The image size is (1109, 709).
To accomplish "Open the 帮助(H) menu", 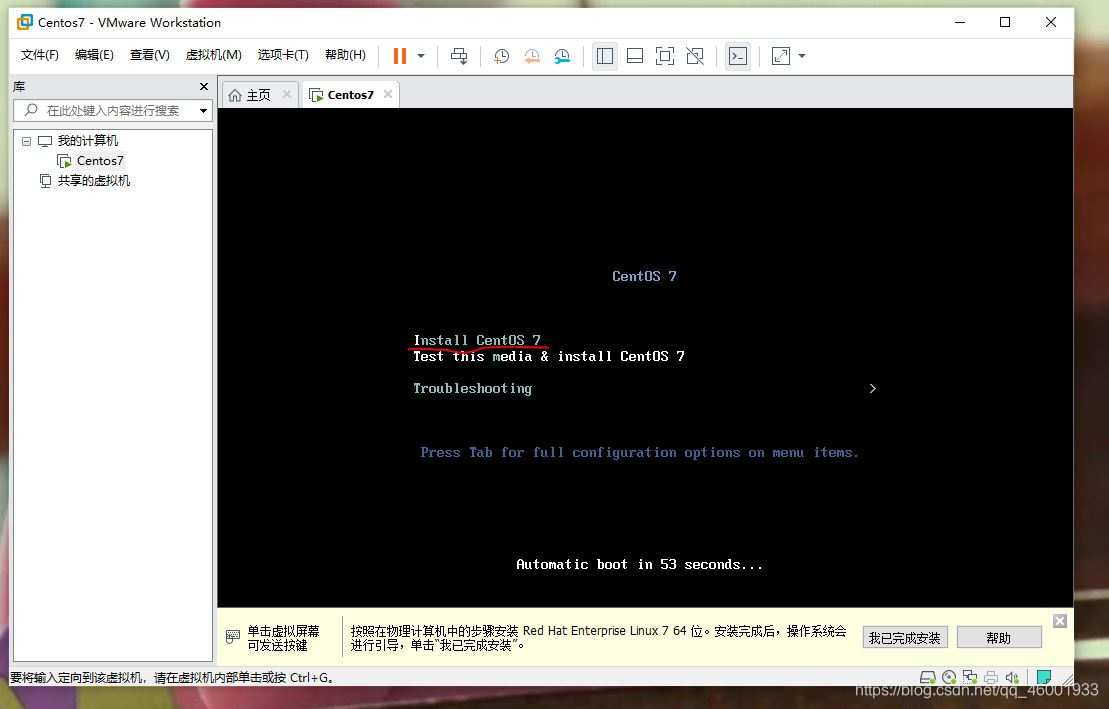I will pos(345,55).
